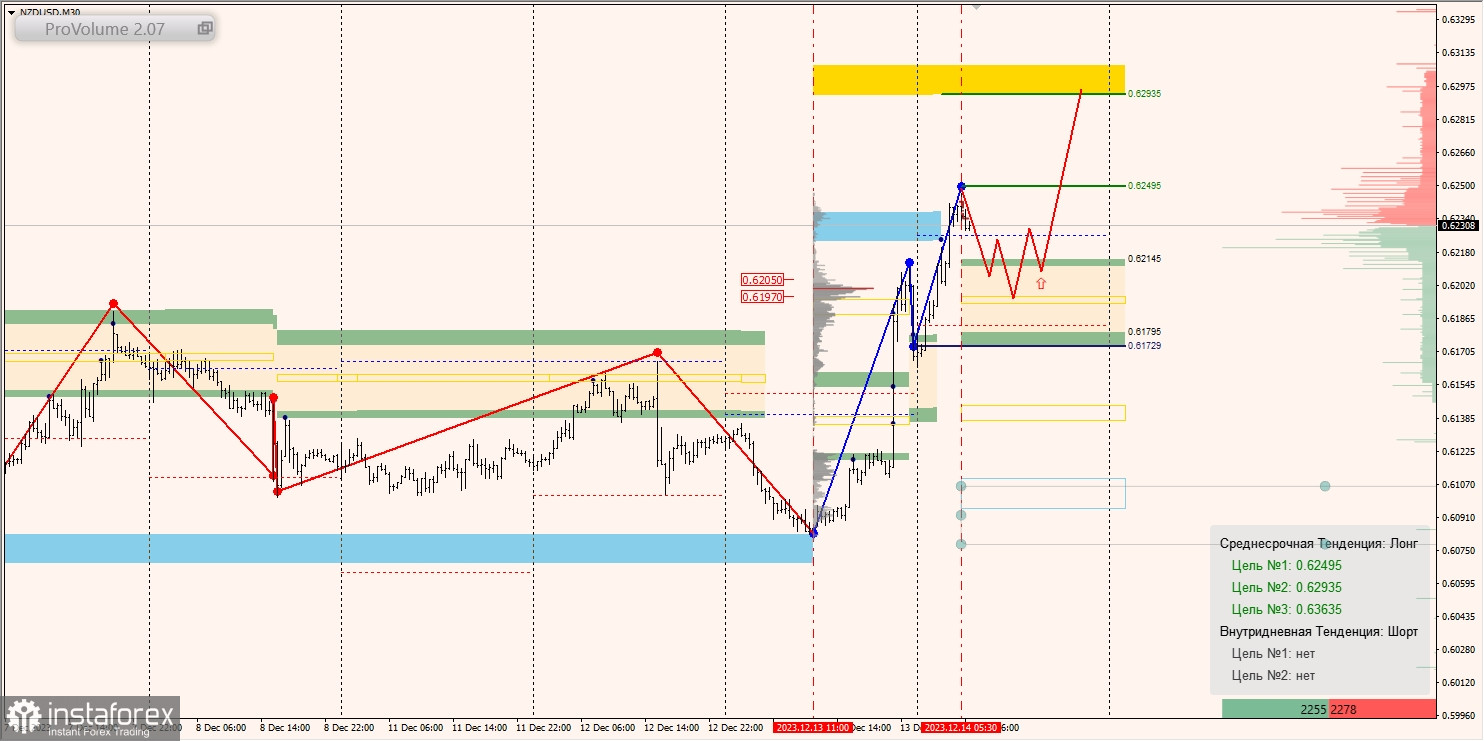
Task: Click the green 2255 volume bar
Action: 1275,709
